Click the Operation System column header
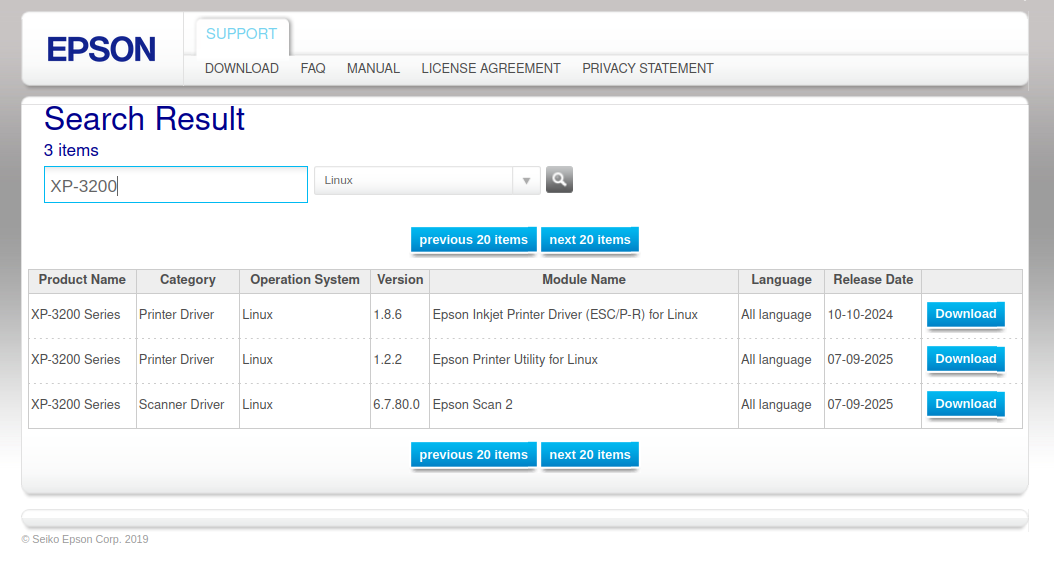 (305, 279)
